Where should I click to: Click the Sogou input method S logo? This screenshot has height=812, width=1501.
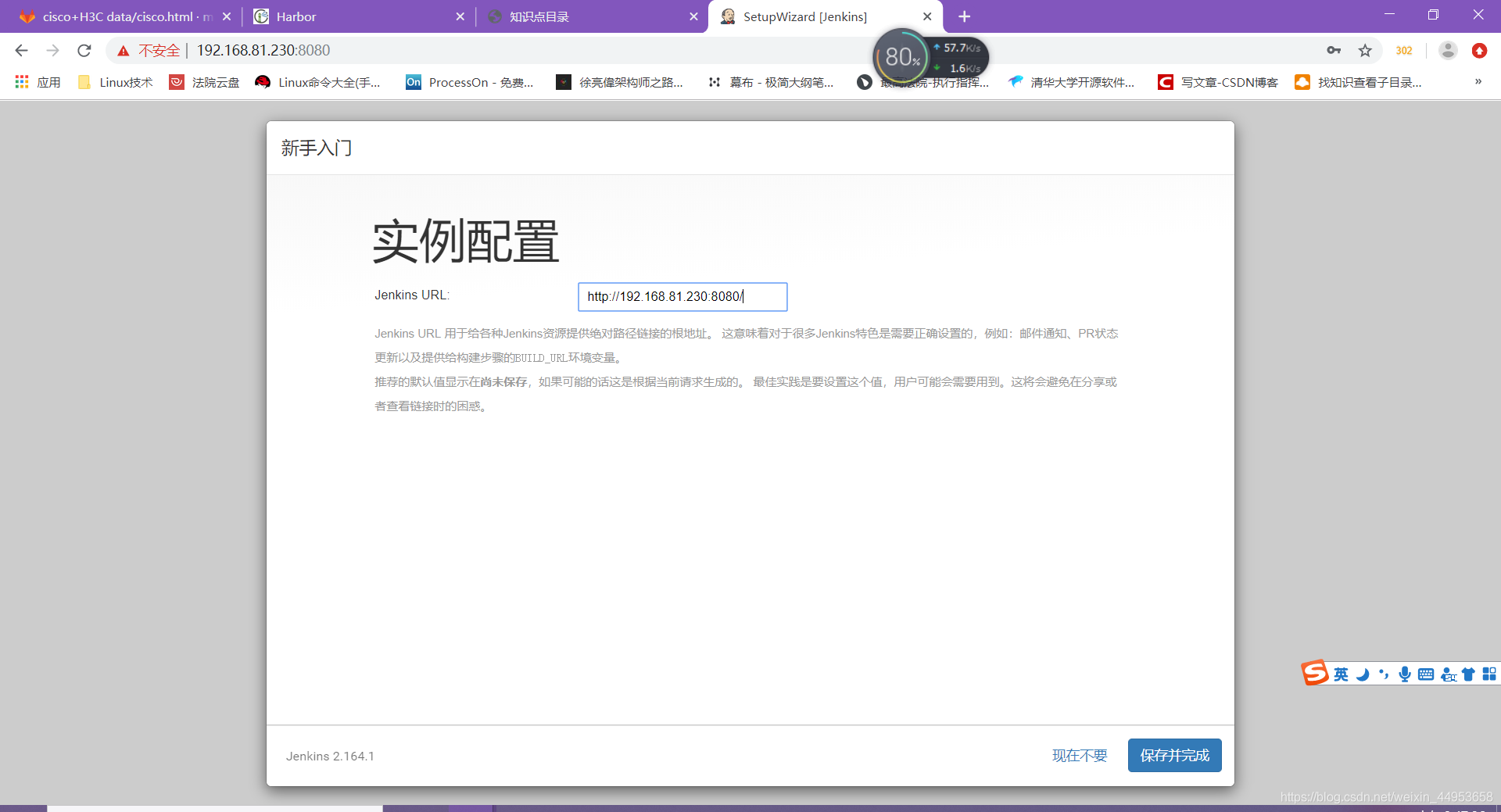[x=1315, y=673]
